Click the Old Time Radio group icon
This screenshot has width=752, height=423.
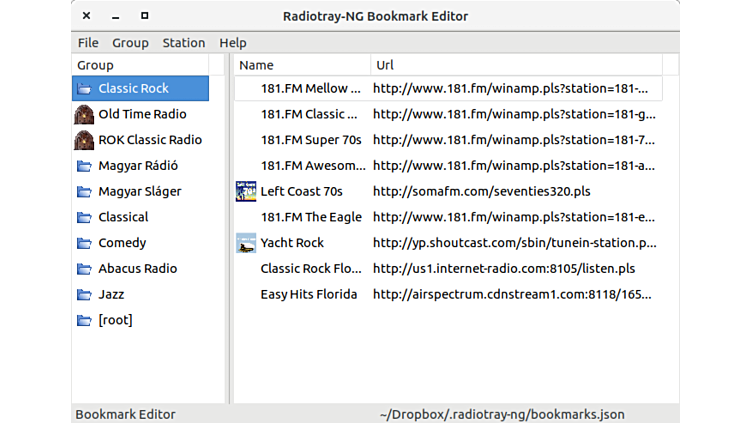85,114
